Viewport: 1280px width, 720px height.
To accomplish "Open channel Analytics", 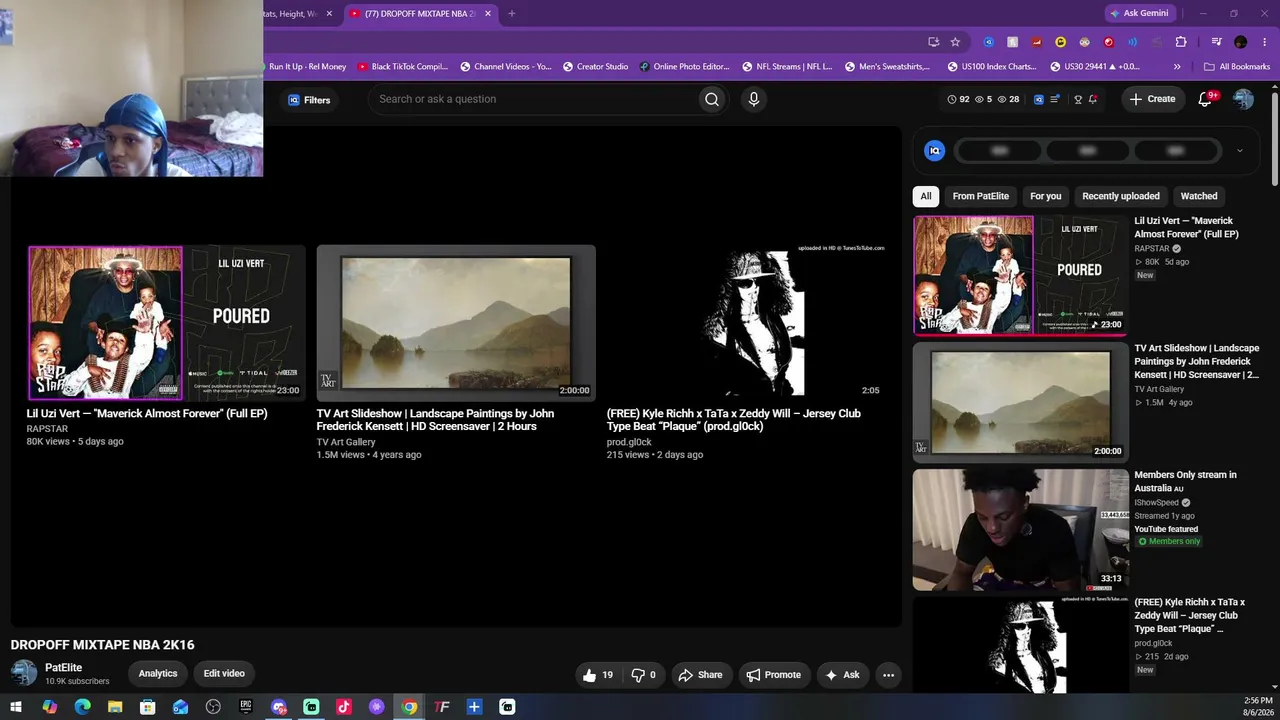I will point(158,674).
